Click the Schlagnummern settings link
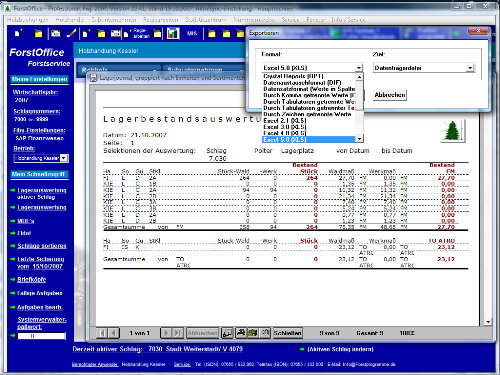The height and width of the screenshot is (375, 500). pos(37,111)
